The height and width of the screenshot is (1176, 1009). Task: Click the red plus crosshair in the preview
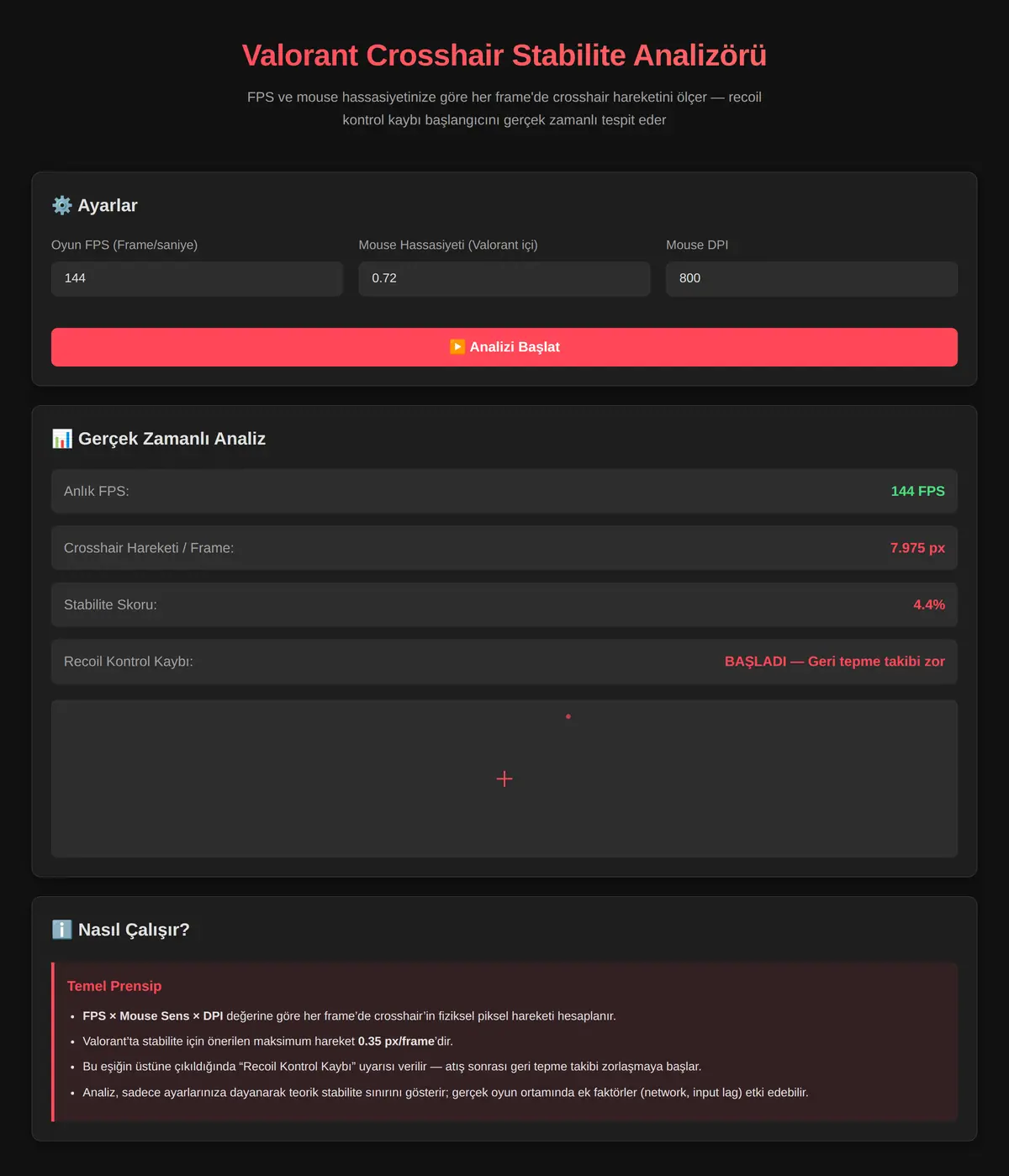coord(504,779)
